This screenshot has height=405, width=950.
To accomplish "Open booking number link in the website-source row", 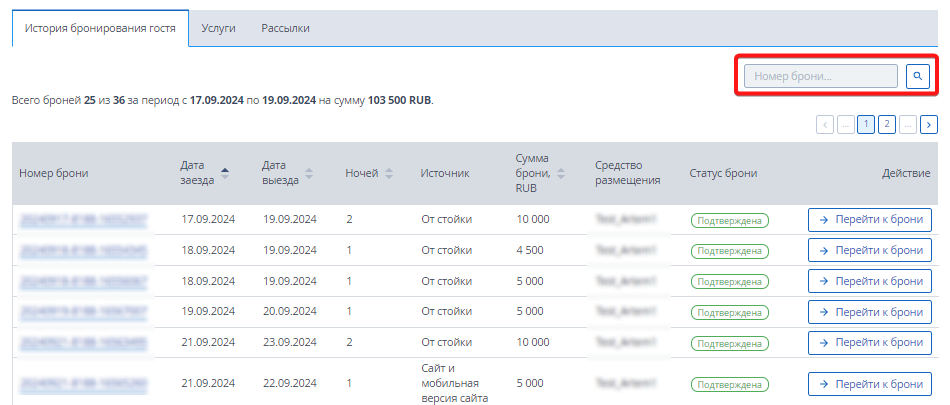I will pos(84,384).
